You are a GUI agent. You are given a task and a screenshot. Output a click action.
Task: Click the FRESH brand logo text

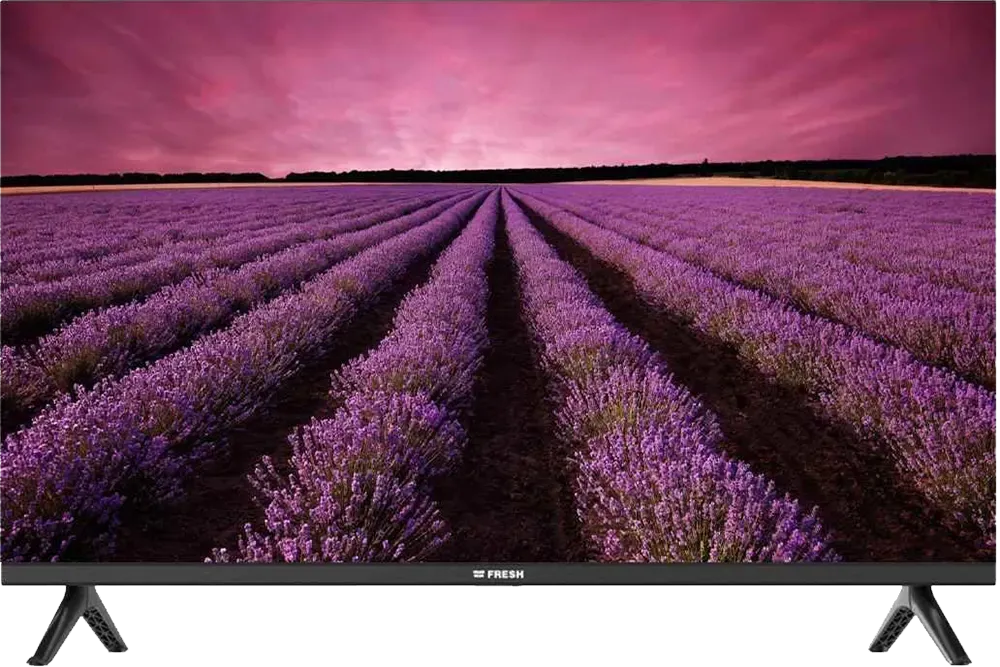[x=505, y=574]
